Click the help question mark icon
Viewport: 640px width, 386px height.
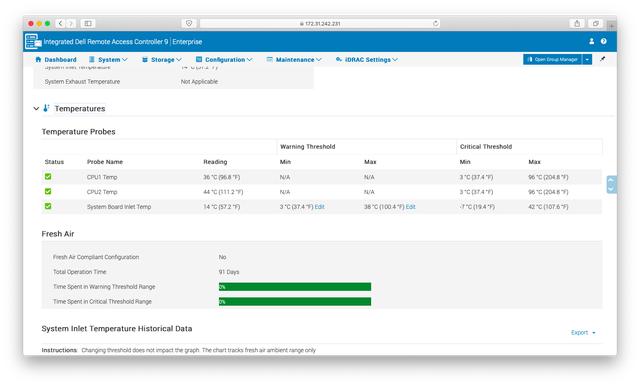(x=604, y=41)
